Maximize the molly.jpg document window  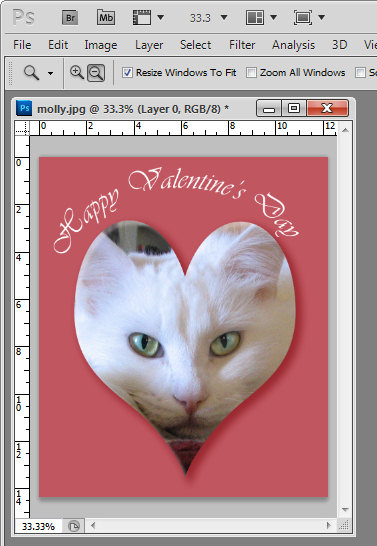(294, 108)
